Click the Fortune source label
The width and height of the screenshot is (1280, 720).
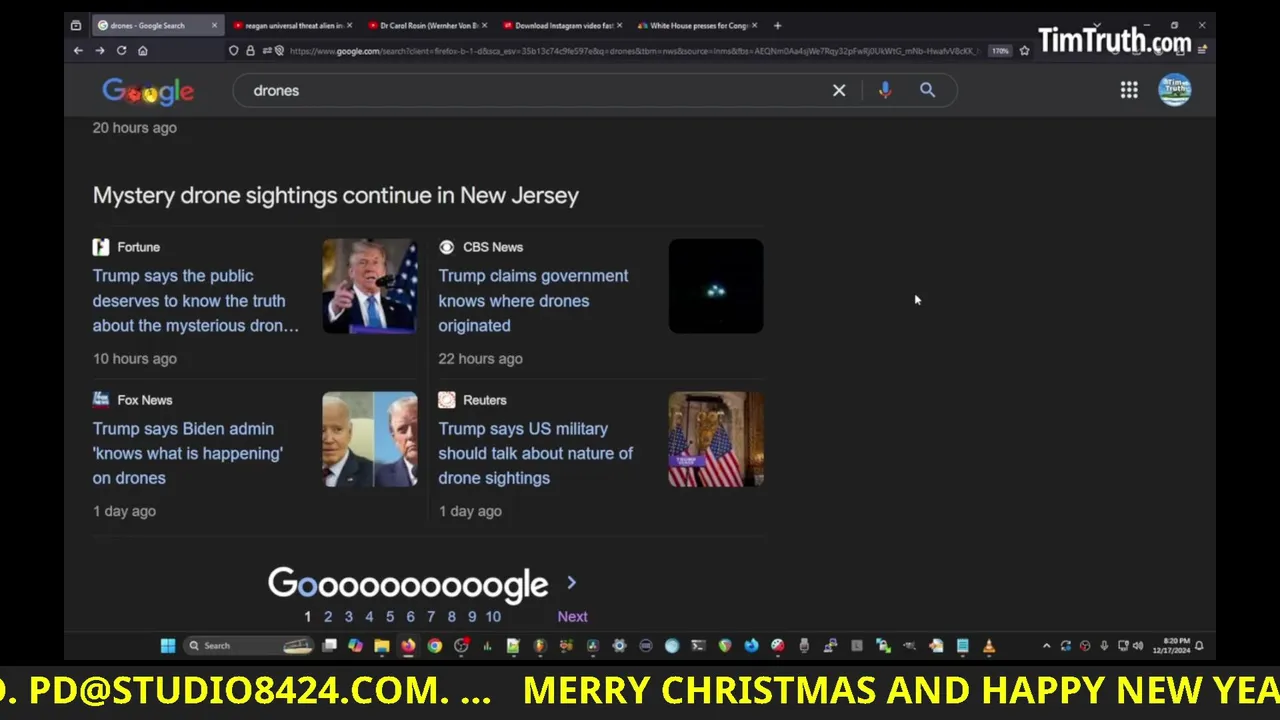[138, 247]
